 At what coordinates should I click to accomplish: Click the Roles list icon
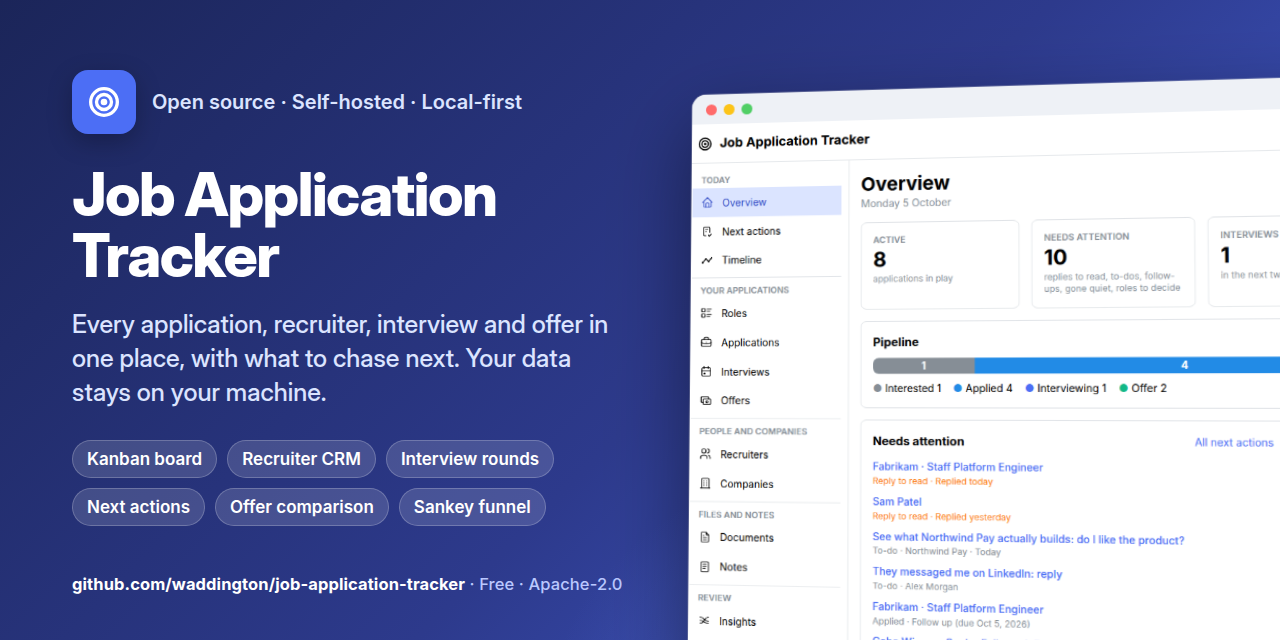click(707, 313)
